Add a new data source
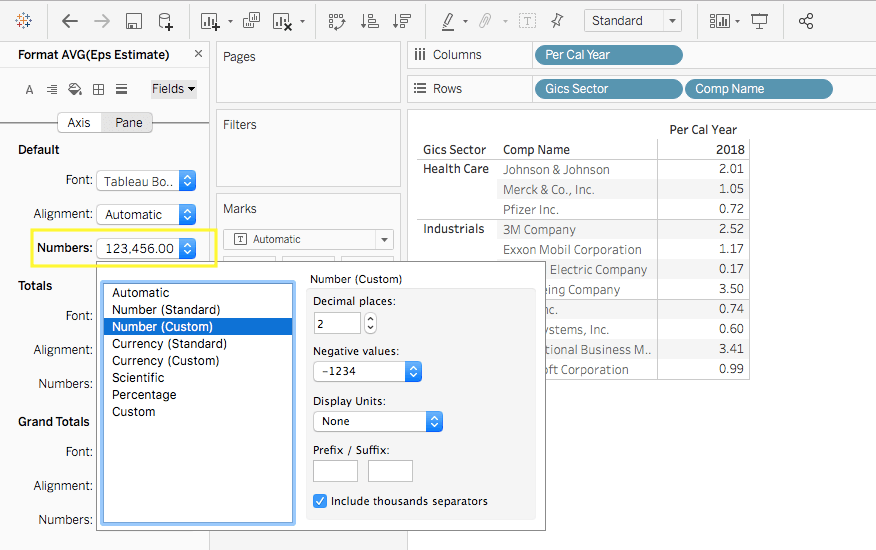The width and height of the screenshot is (876, 550). [166, 21]
